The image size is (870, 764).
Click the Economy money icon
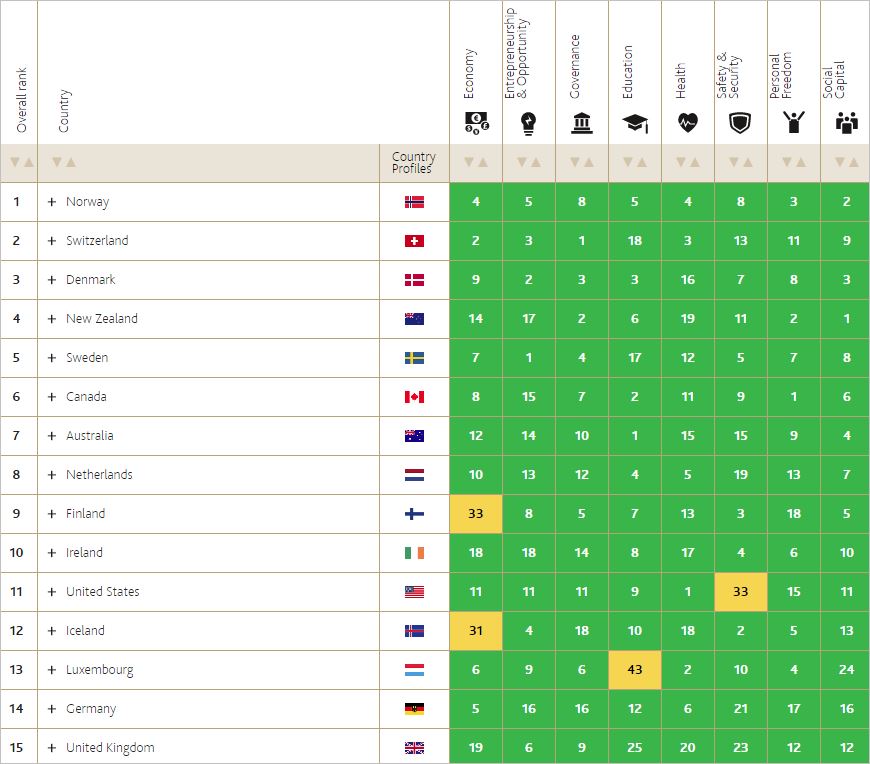tap(476, 123)
